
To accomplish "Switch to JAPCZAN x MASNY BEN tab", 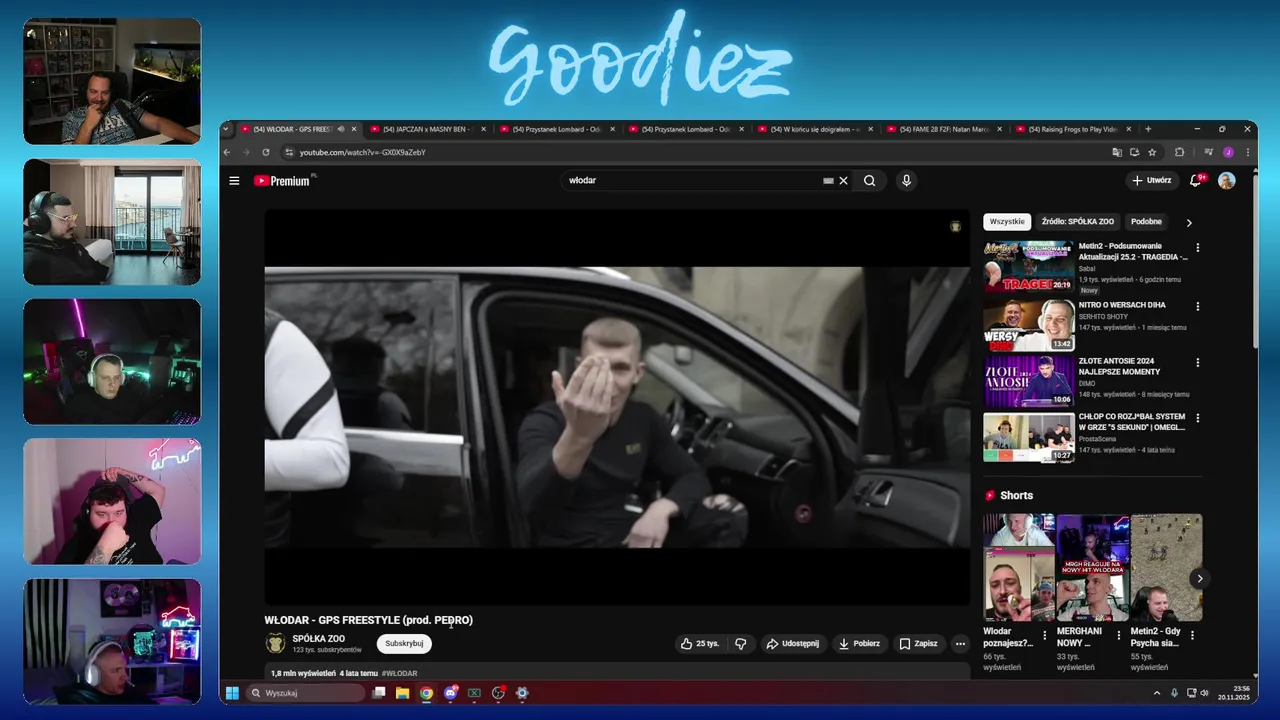I will point(426,129).
